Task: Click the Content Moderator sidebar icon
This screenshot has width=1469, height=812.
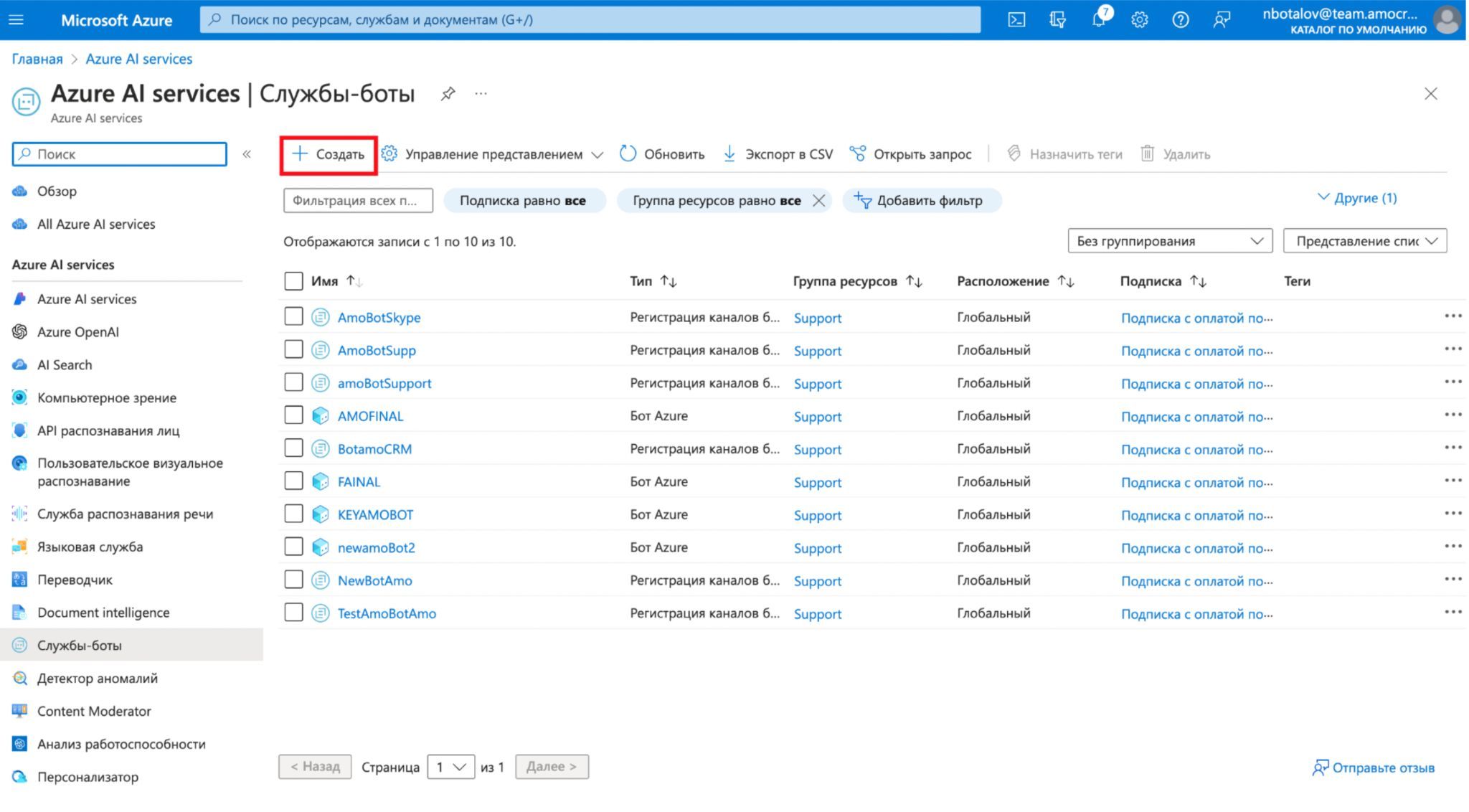Action: [20, 711]
